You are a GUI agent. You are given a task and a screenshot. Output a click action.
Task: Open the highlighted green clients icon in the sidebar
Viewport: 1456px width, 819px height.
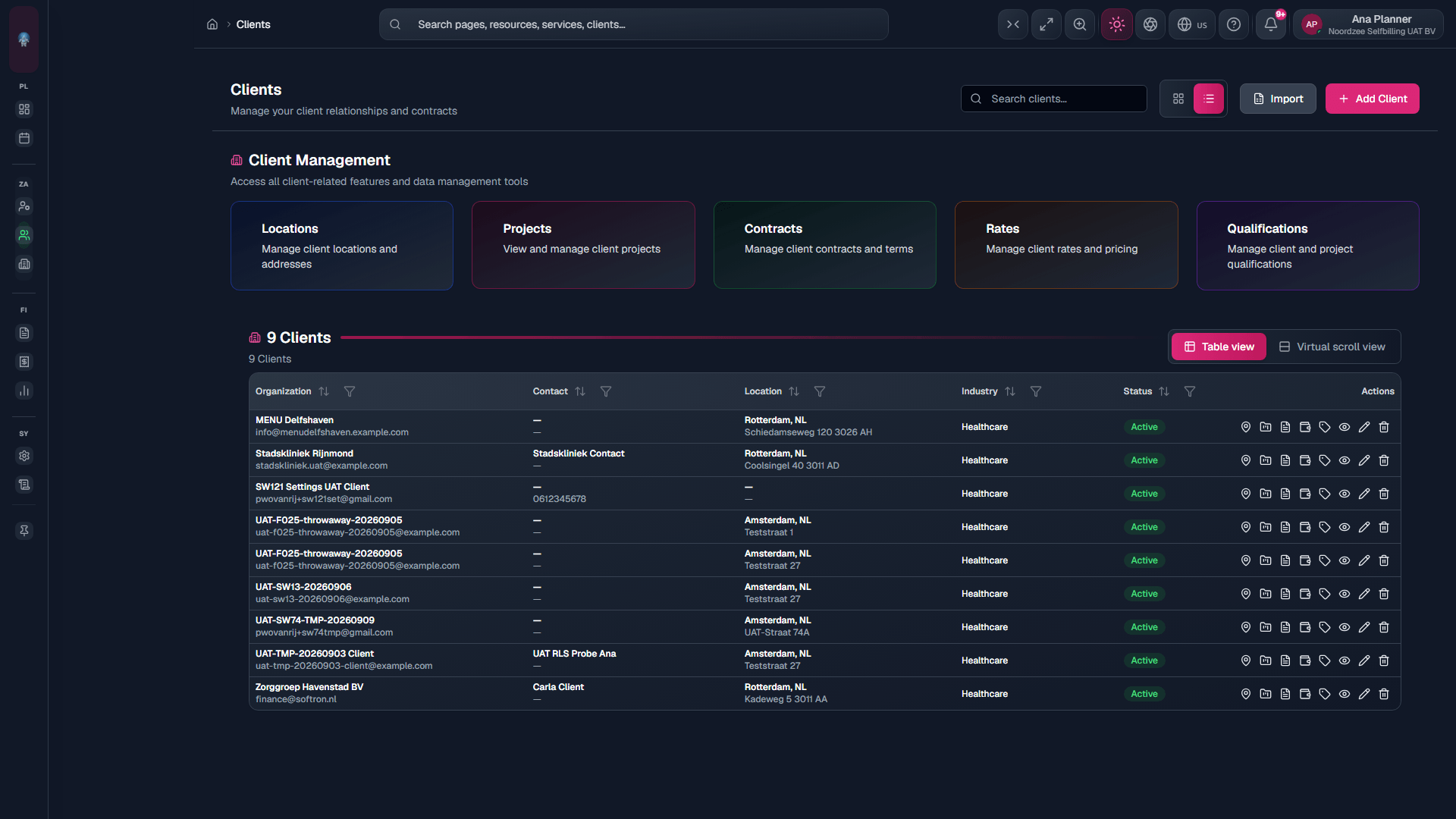tap(24, 235)
